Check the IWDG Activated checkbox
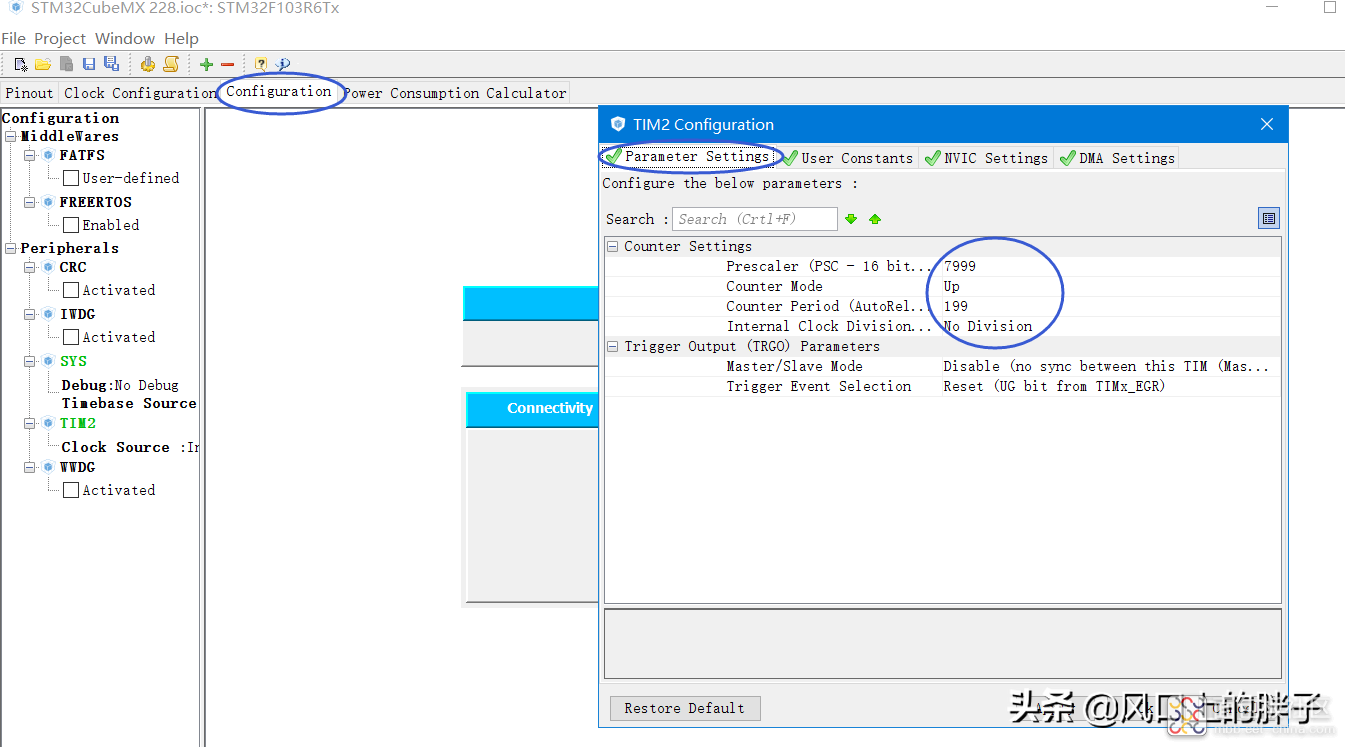The height and width of the screenshot is (747, 1345). (71, 337)
